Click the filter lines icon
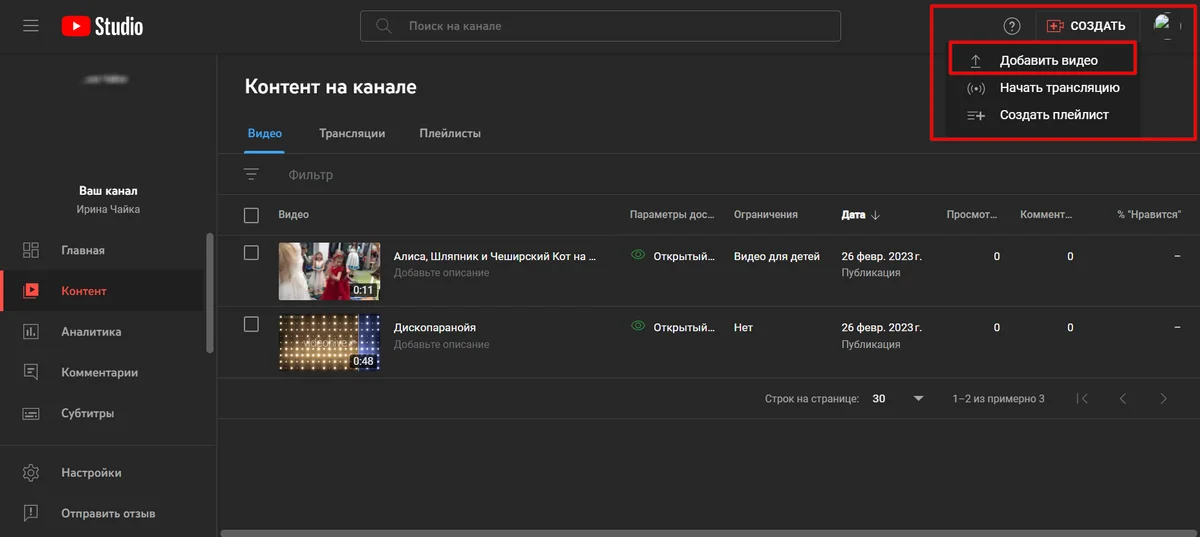 251,175
